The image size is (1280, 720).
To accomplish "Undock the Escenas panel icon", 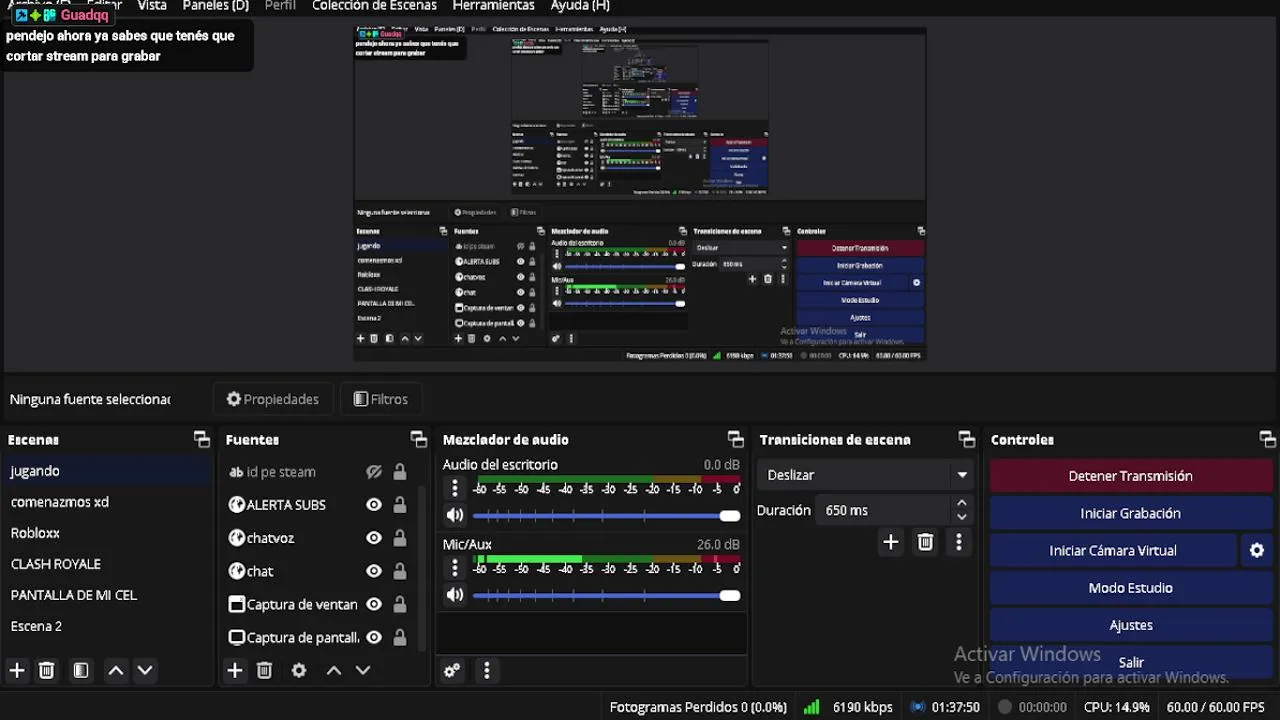I will click(202, 439).
